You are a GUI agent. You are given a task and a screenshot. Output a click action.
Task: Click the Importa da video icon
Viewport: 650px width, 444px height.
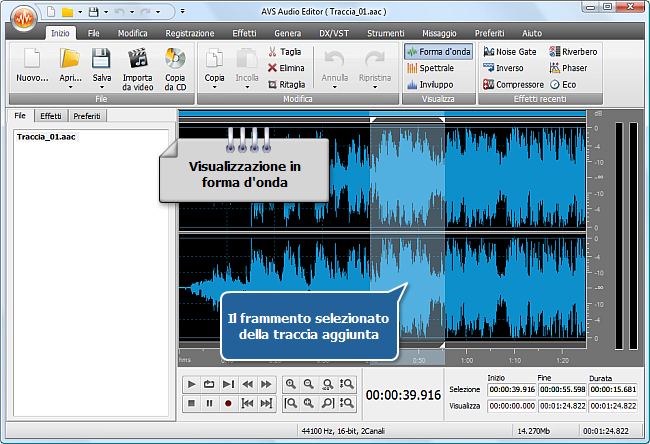tap(137, 59)
